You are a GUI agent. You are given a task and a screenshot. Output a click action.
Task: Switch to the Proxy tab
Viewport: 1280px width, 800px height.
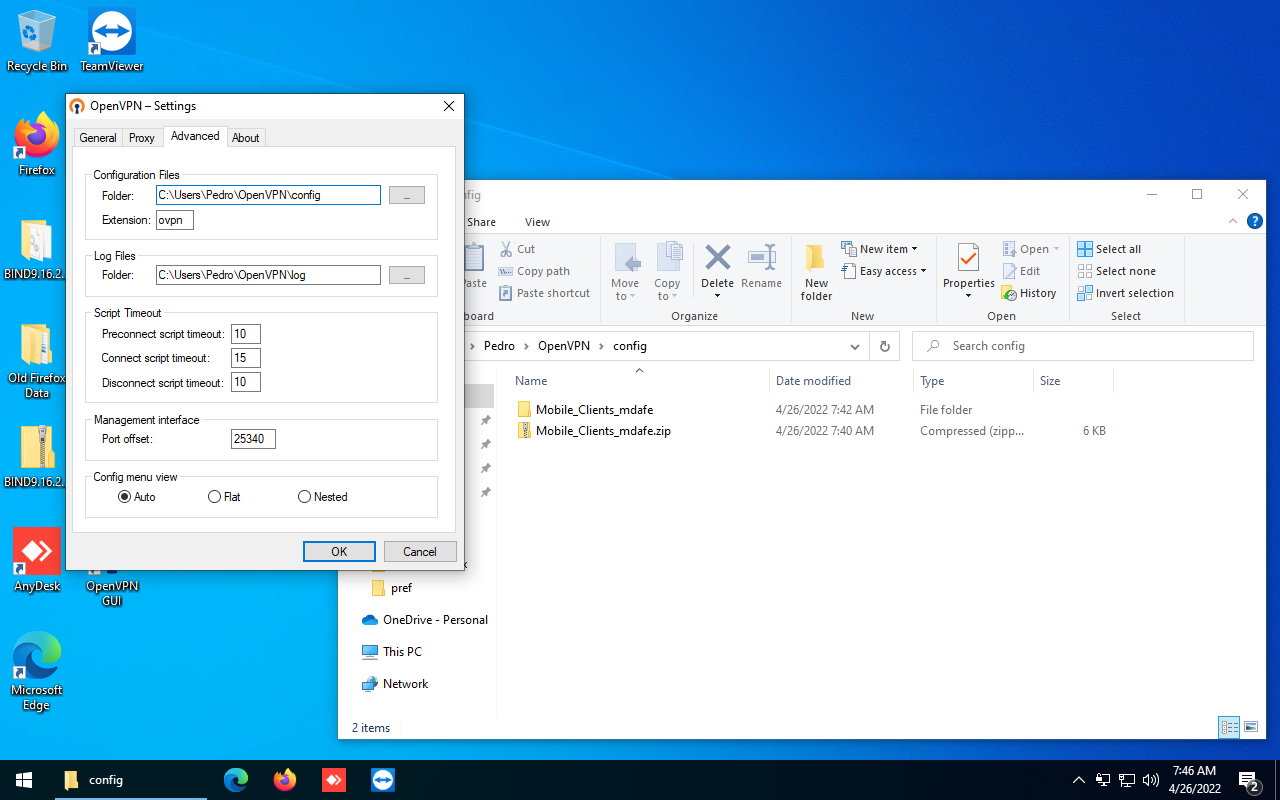[142, 138]
